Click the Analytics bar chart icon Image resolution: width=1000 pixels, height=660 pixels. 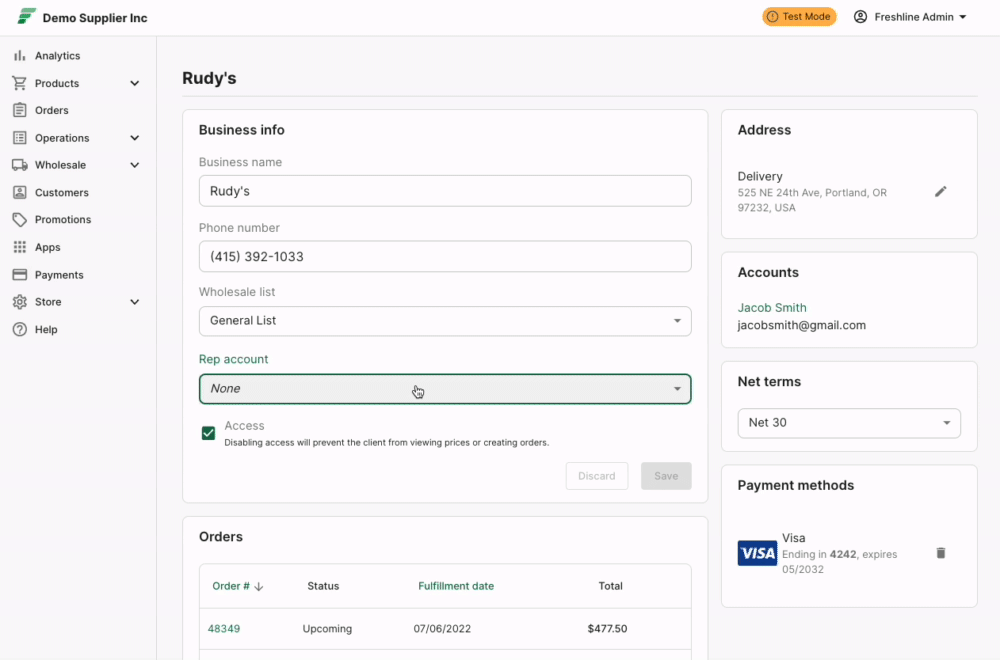19,56
